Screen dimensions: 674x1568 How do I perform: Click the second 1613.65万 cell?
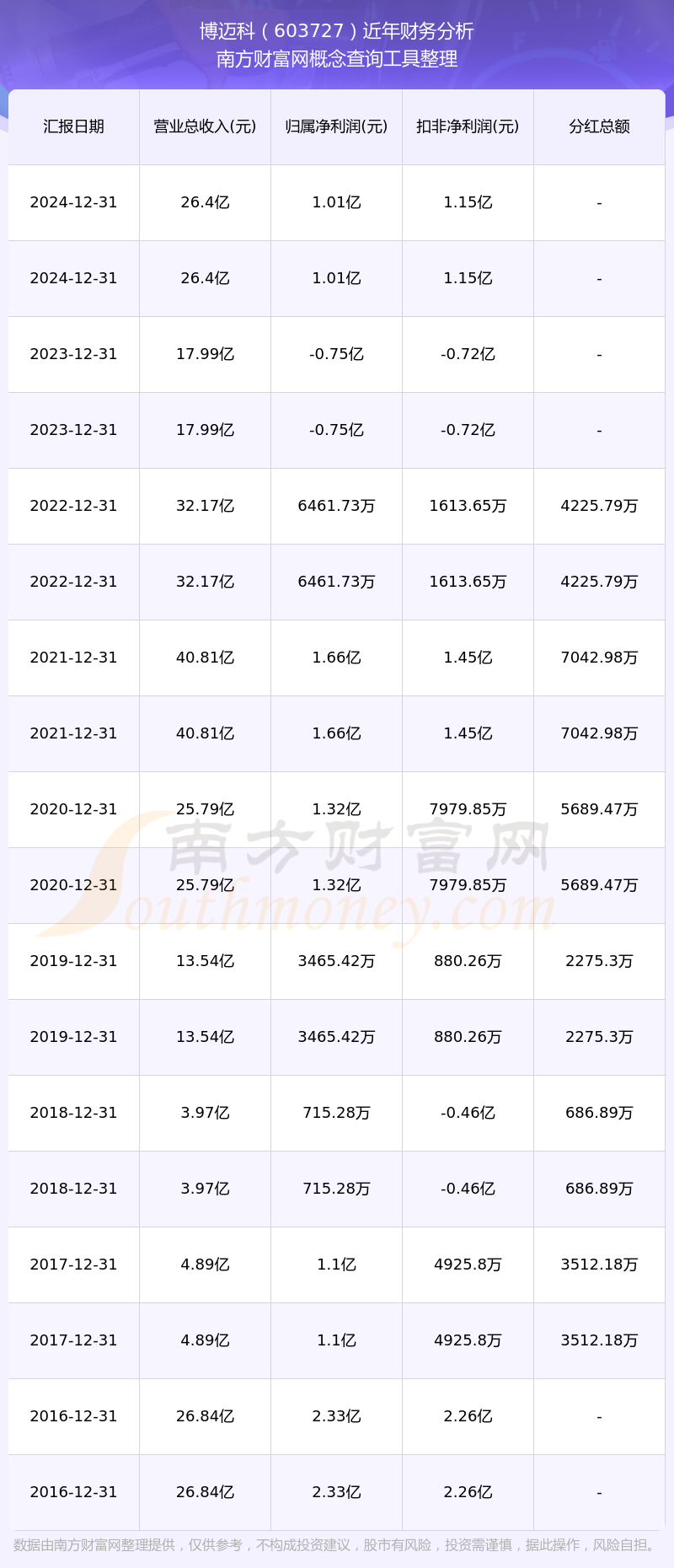tap(468, 582)
